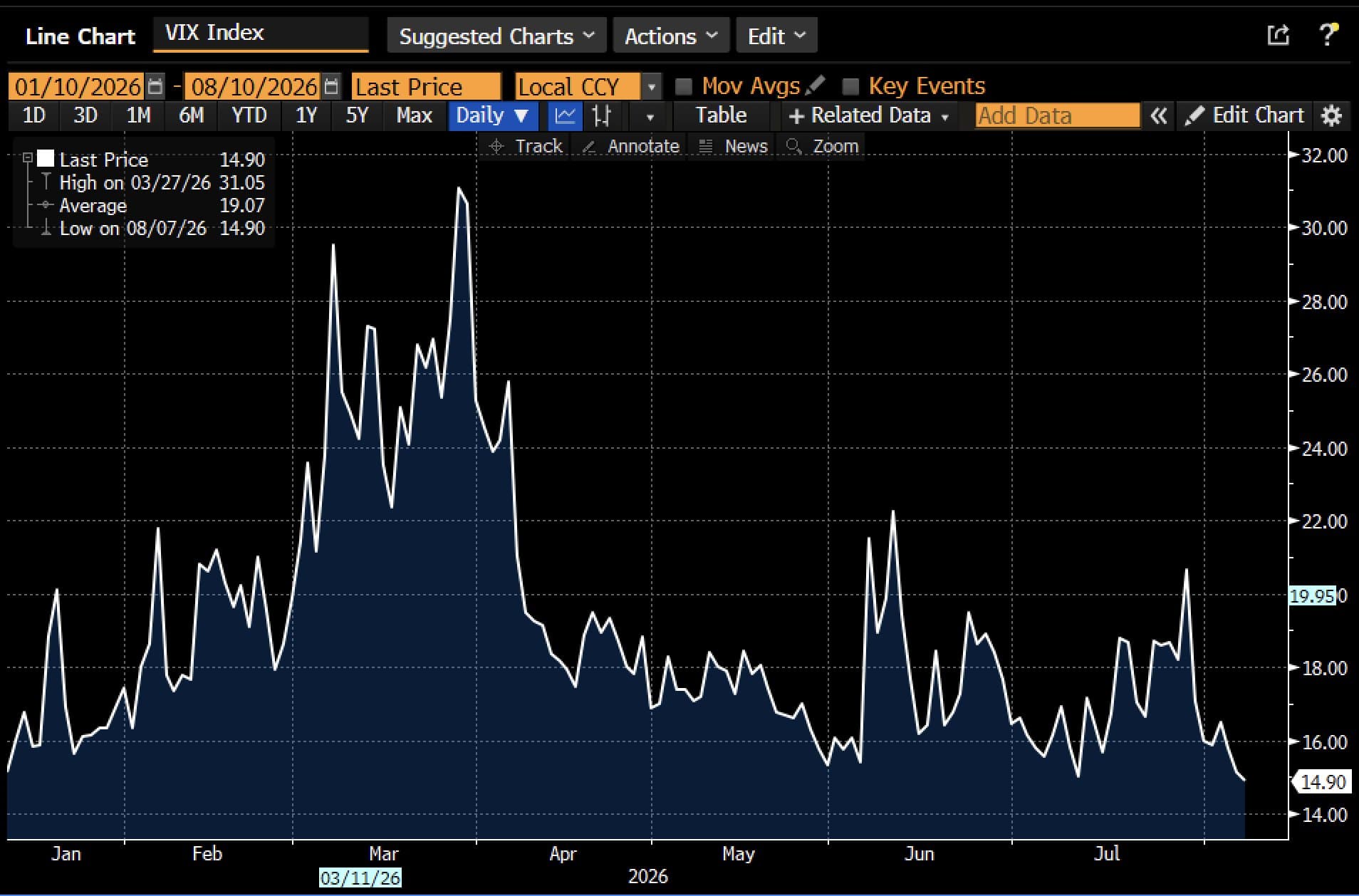The height and width of the screenshot is (896, 1359).
Task: Click the VIX Index security field
Action: coord(261,33)
